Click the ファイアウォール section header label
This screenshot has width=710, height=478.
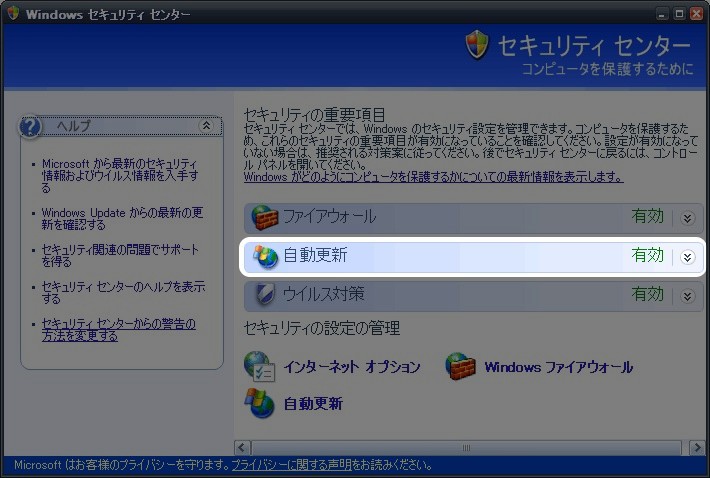pyautogui.click(x=330, y=217)
